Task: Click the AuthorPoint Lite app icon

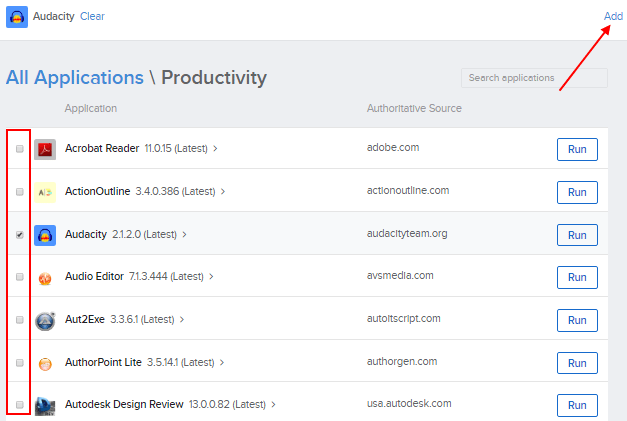Action: click(x=45, y=363)
